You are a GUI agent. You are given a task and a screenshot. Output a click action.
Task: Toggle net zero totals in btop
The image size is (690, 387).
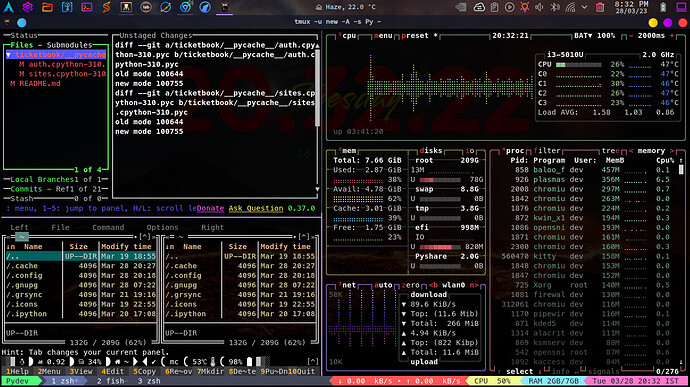[411, 285]
